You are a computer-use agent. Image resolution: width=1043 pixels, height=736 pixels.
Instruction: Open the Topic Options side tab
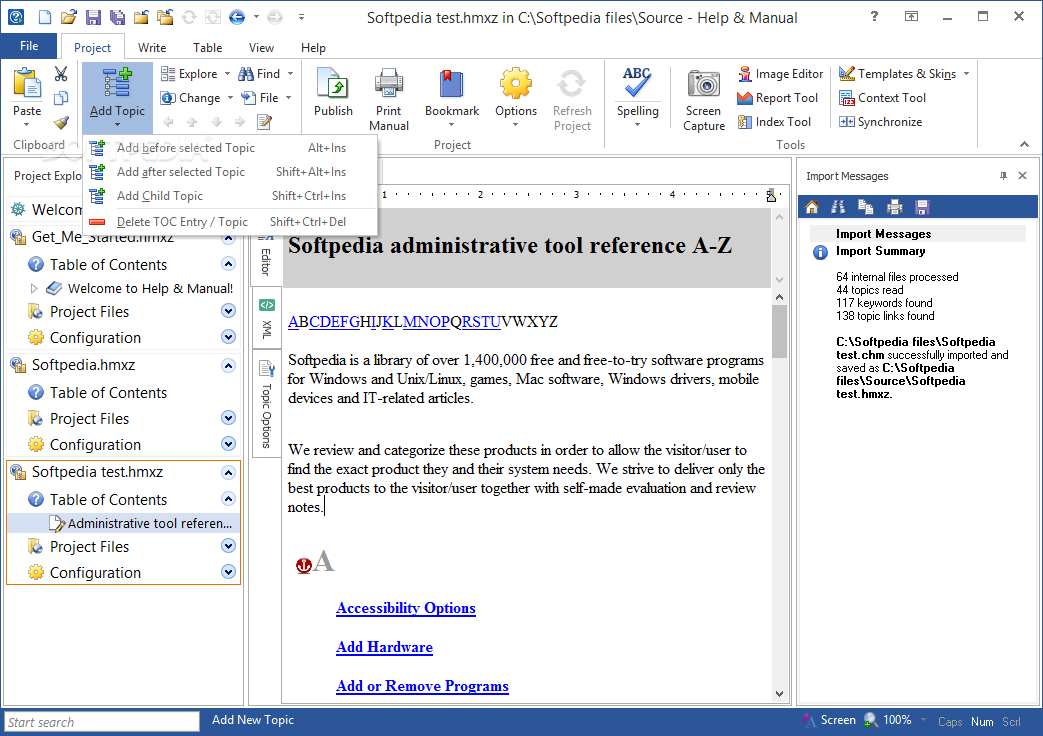tap(267, 403)
